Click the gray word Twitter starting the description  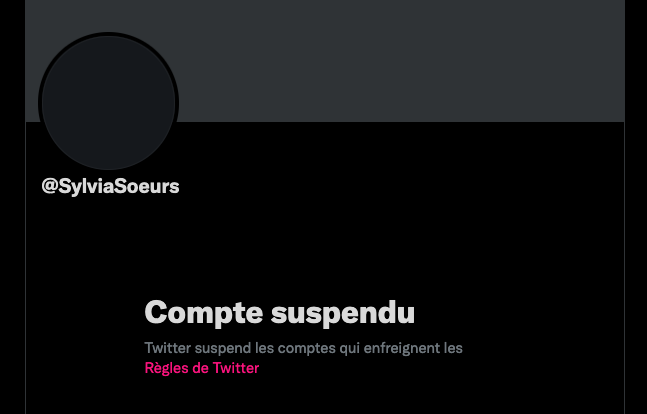tap(168, 348)
